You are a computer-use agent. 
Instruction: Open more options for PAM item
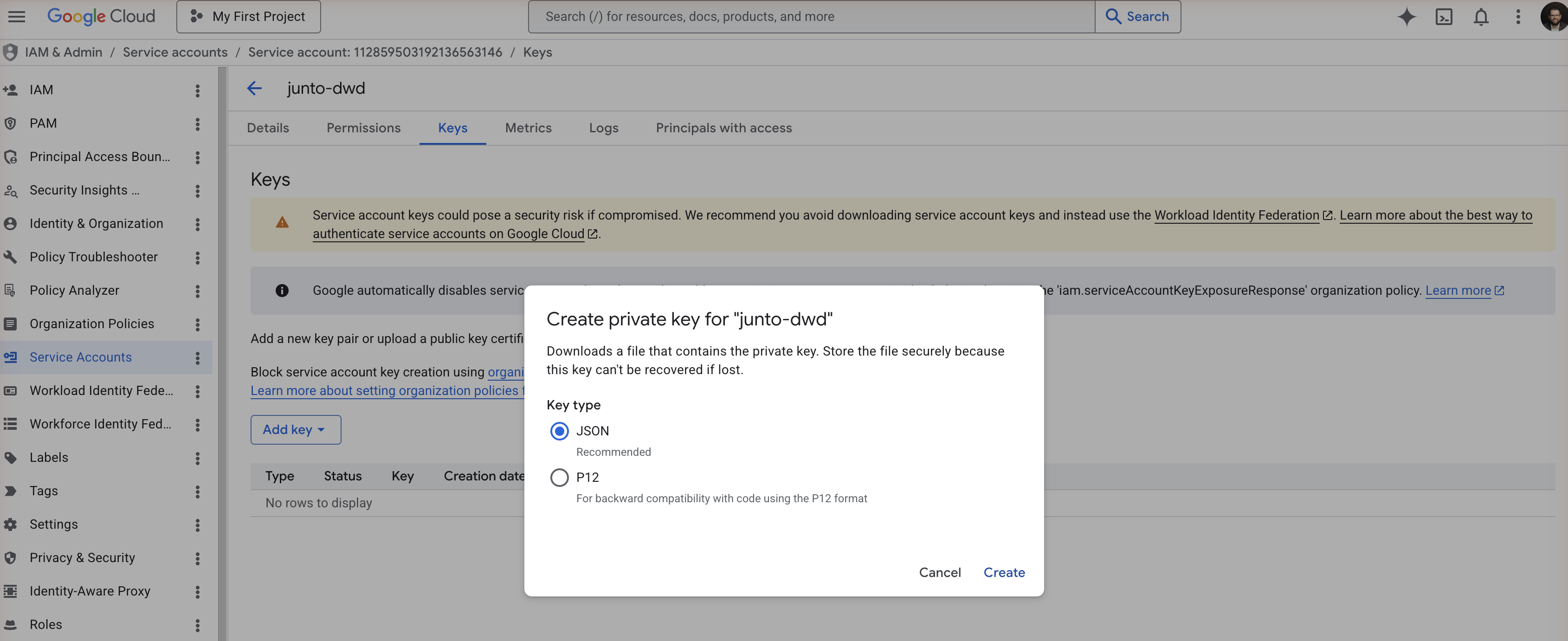point(197,123)
